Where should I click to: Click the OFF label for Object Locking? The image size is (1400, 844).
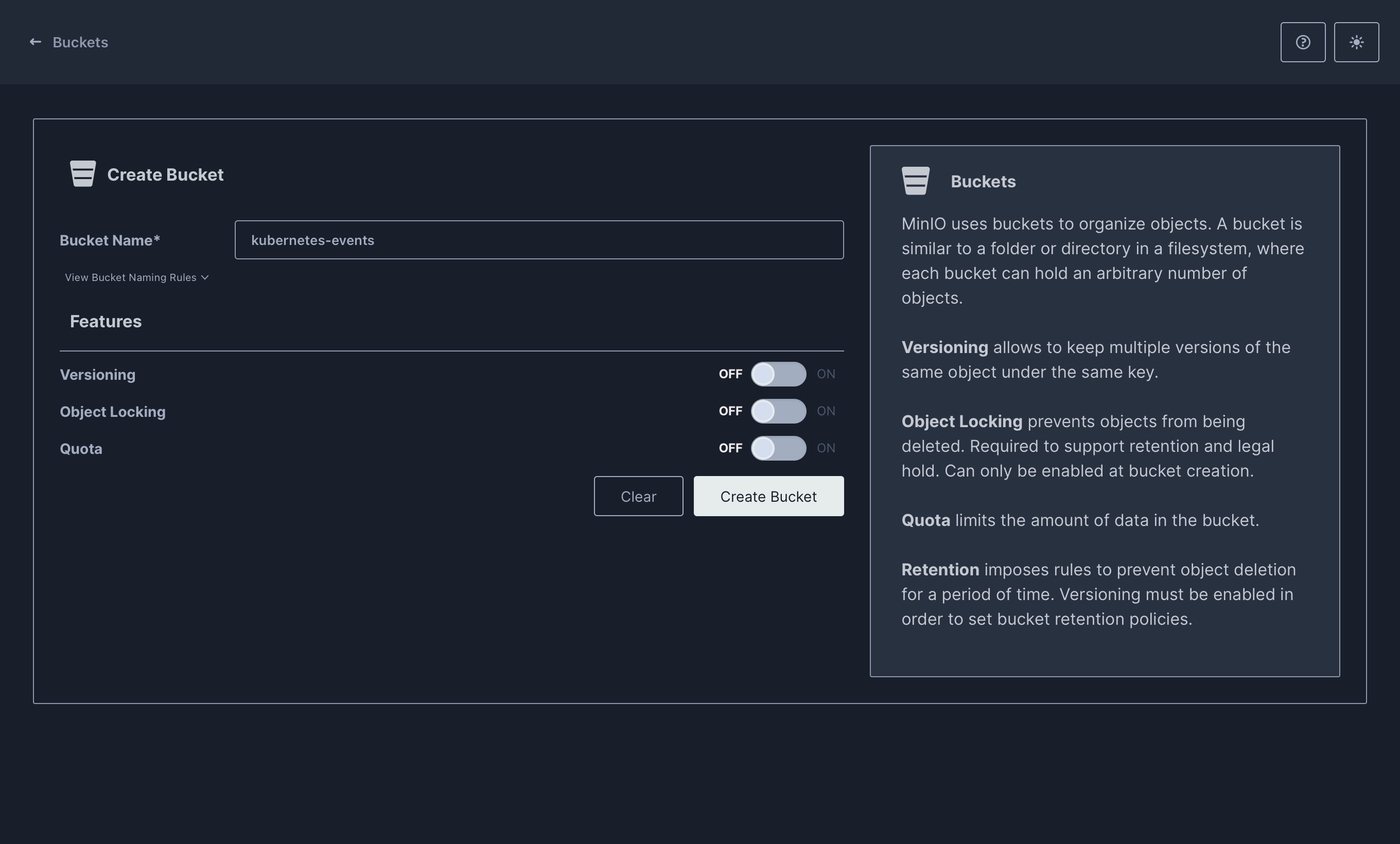pyautogui.click(x=730, y=411)
